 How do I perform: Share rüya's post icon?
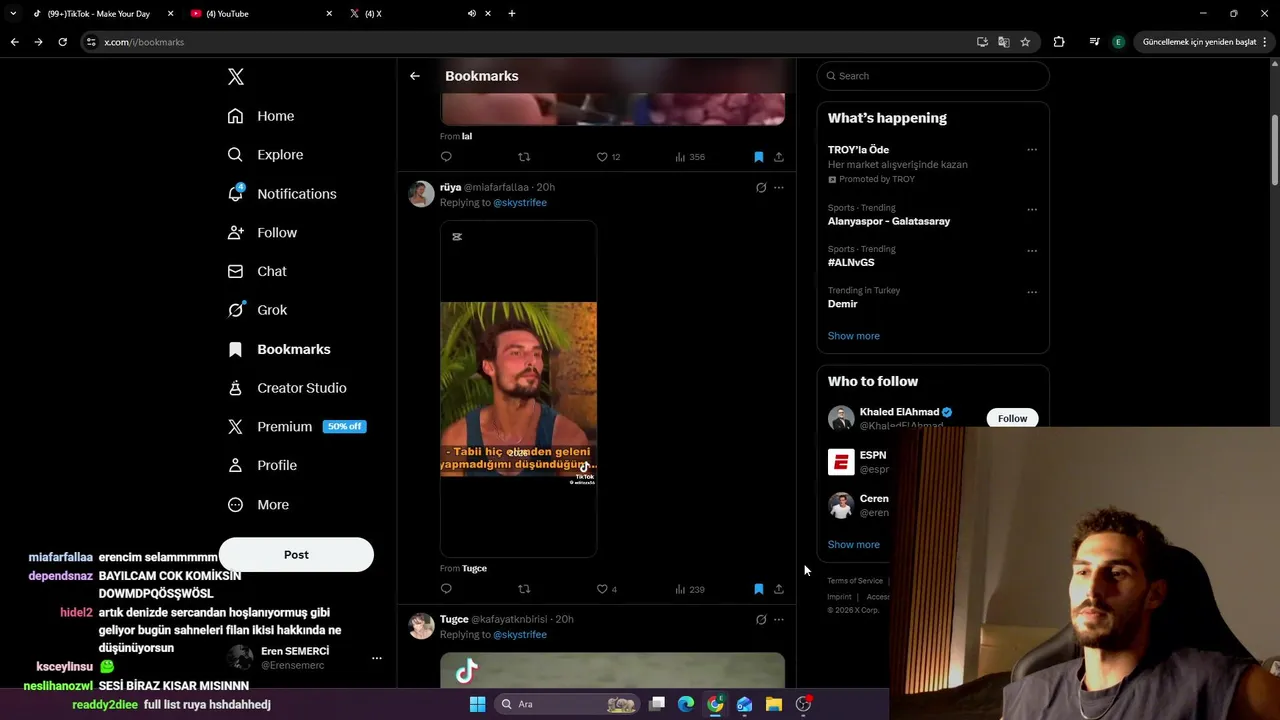tap(779, 589)
